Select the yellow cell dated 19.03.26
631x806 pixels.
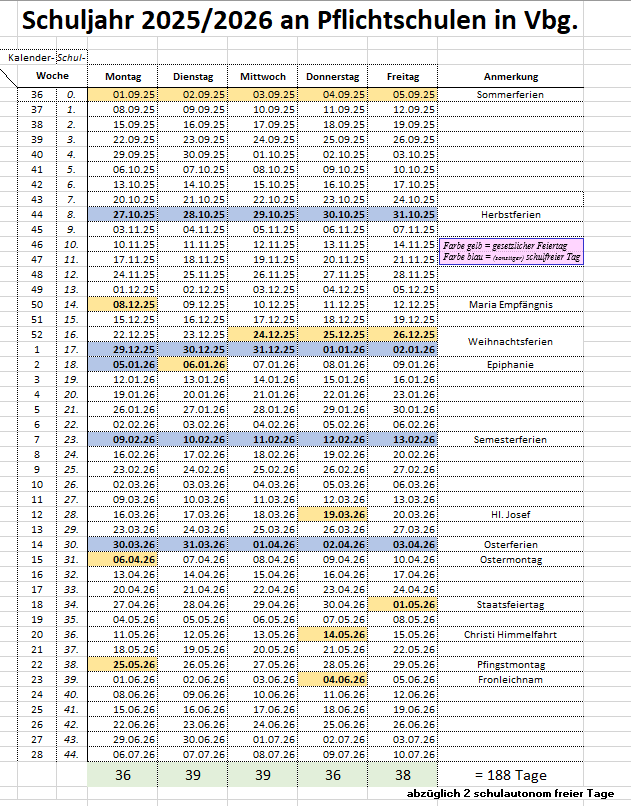click(x=333, y=514)
